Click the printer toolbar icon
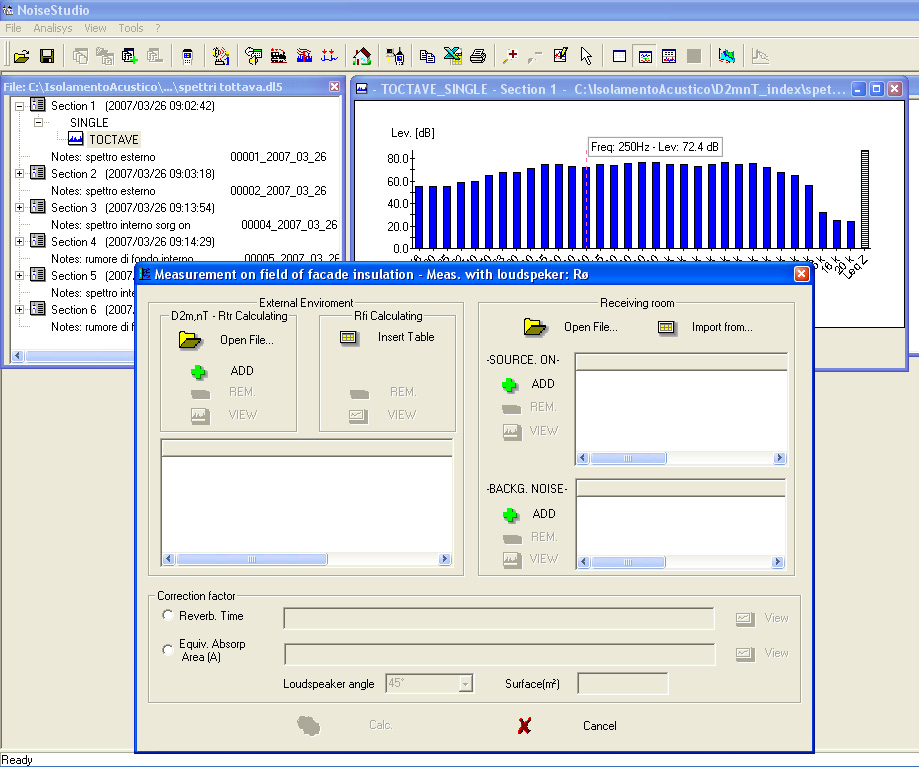The image size is (919, 767). 478,56
